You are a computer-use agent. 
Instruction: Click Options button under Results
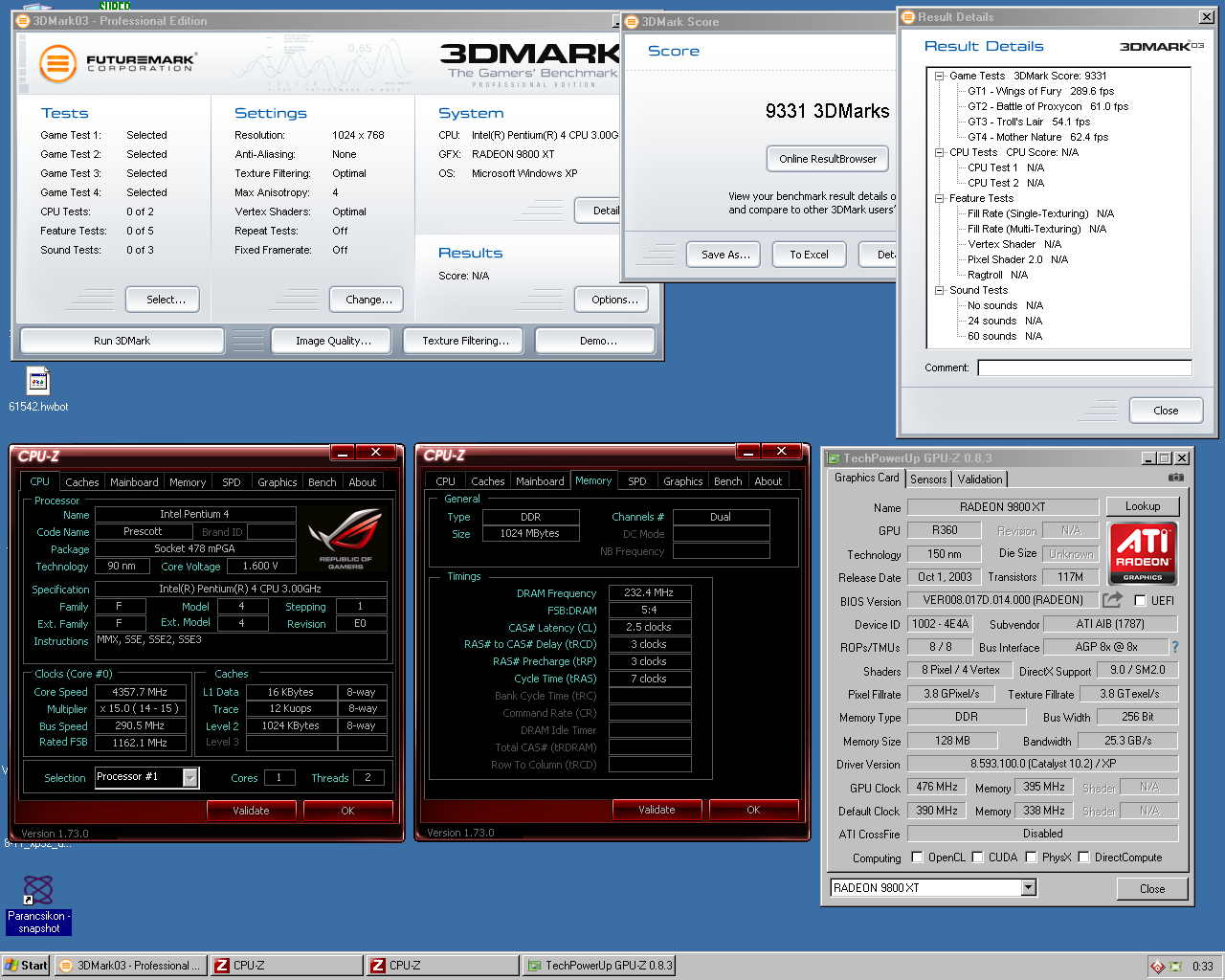(x=612, y=300)
